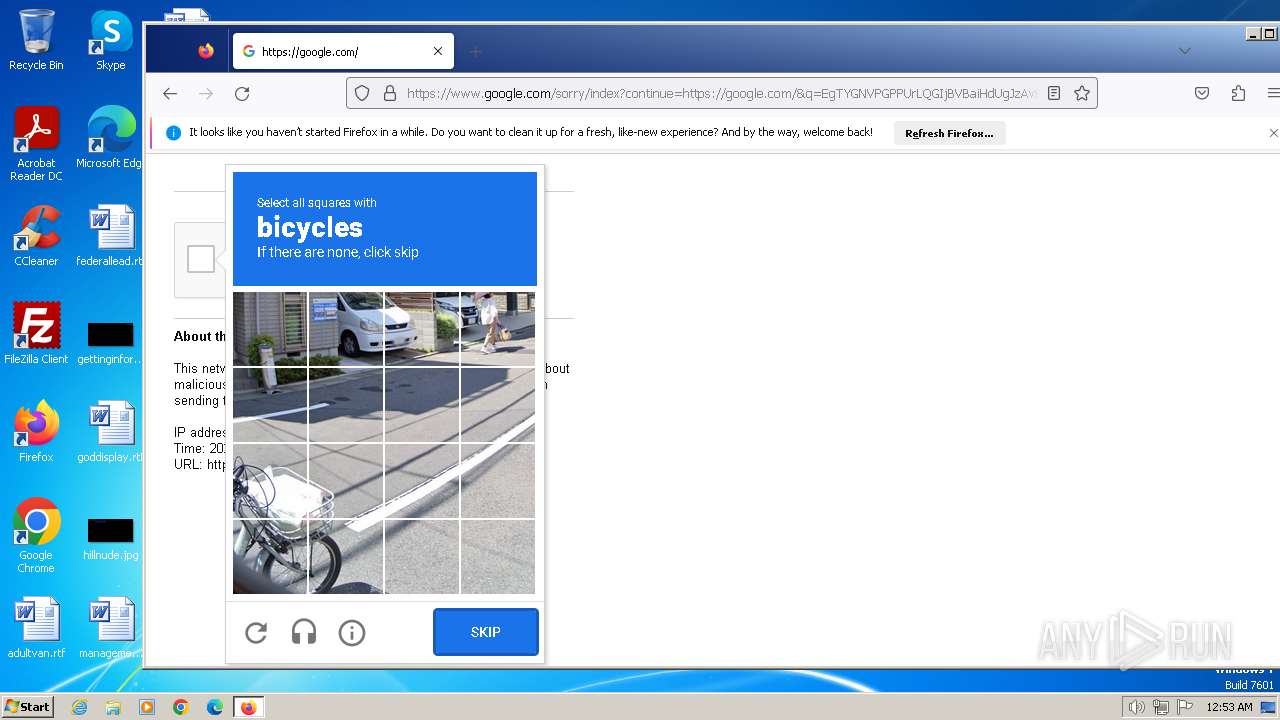Open captcha help info icon
1280x720 pixels.
(x=352, y=632)
